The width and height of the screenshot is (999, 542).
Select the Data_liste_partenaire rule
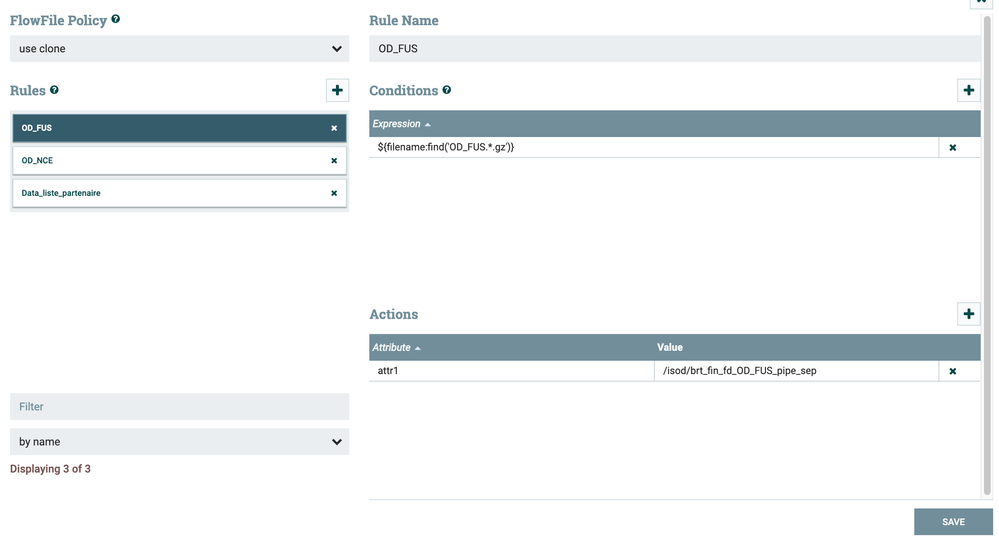point(170,193)
